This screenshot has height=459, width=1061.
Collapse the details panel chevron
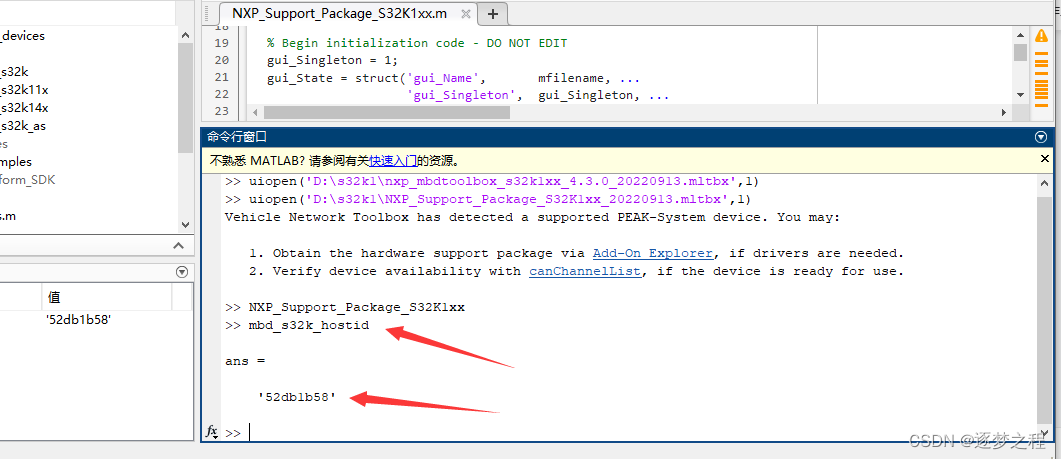(179, 246)
